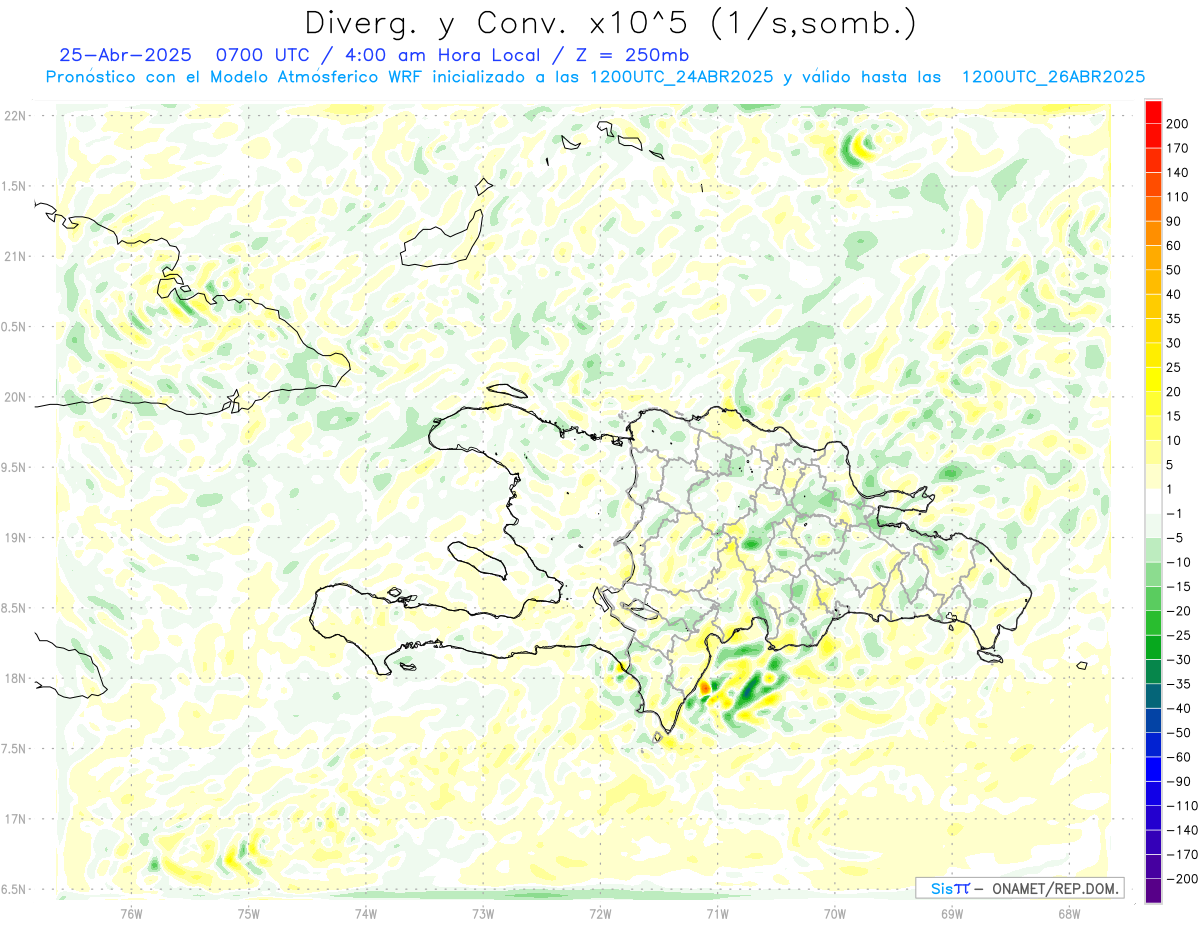Click the '21N' latitude label

(14, 256)
